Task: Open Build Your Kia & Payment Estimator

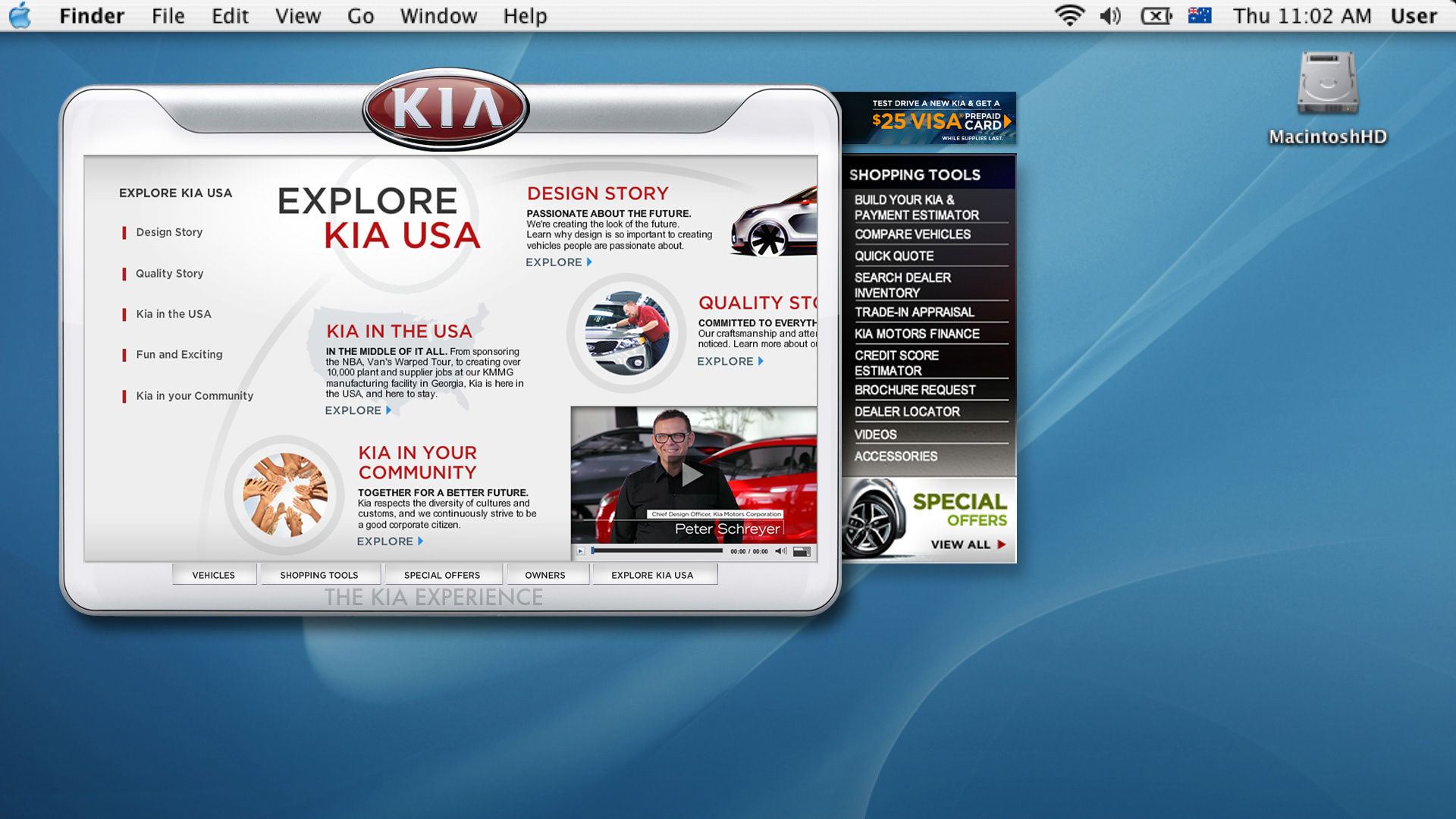Action: 917,208
